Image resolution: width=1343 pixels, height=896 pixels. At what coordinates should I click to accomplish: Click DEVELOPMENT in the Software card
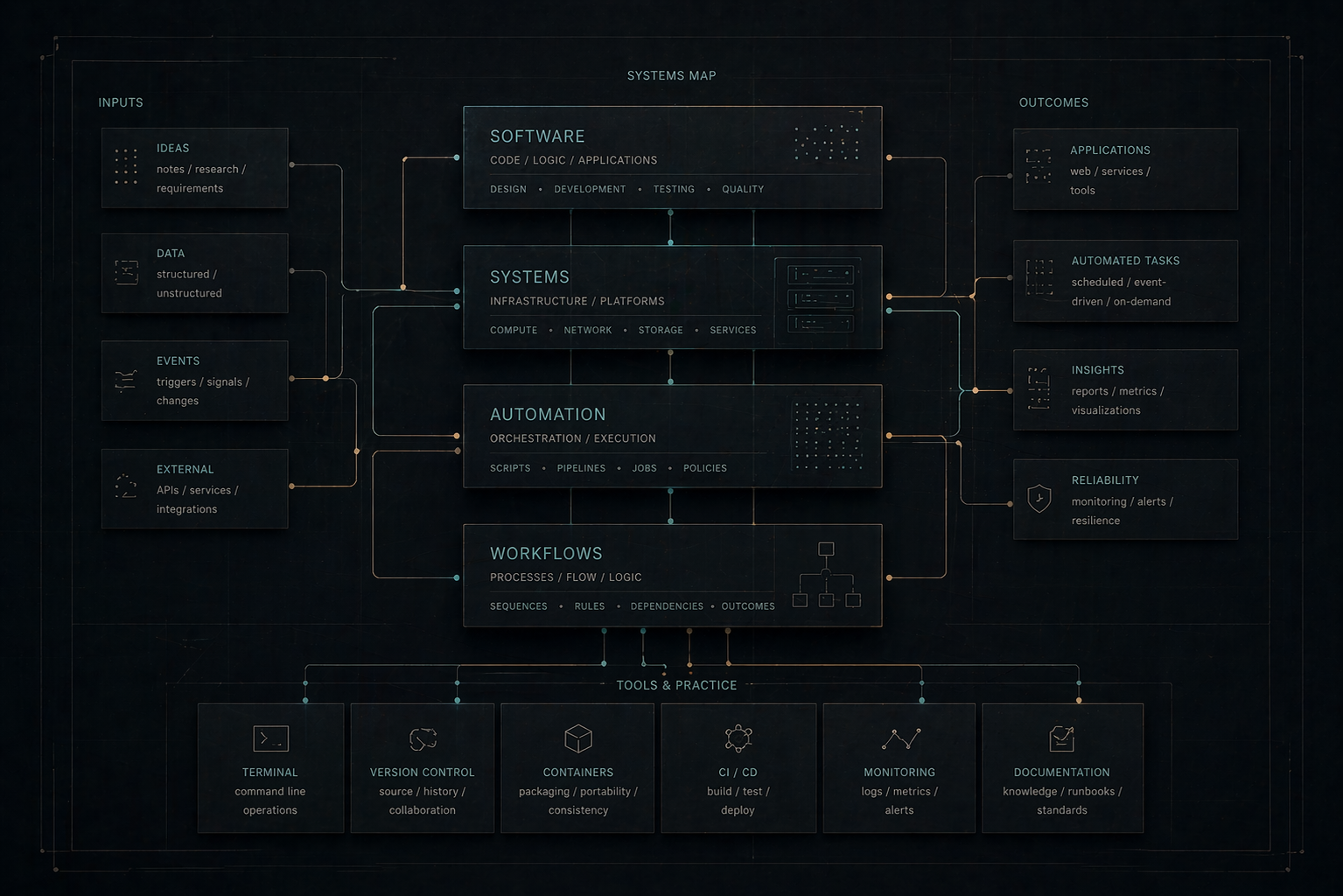590,189
